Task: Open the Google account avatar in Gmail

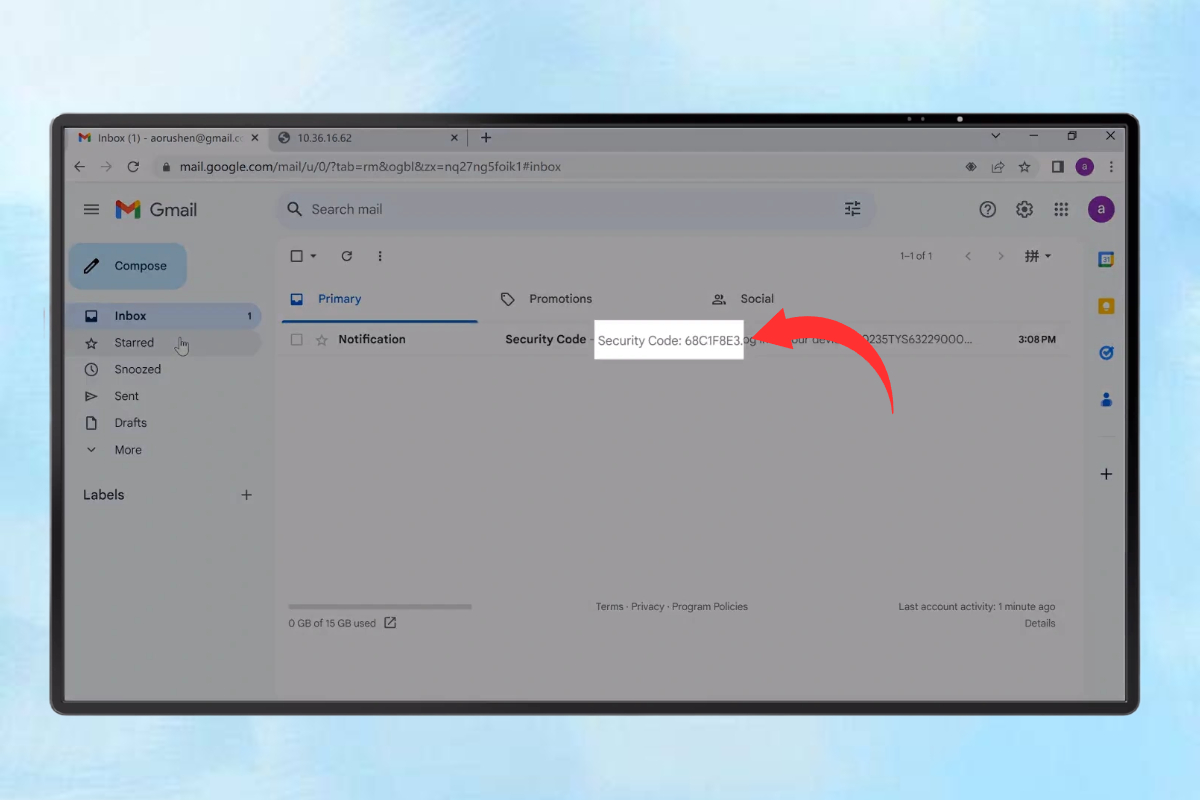Action: (1101, 209)
